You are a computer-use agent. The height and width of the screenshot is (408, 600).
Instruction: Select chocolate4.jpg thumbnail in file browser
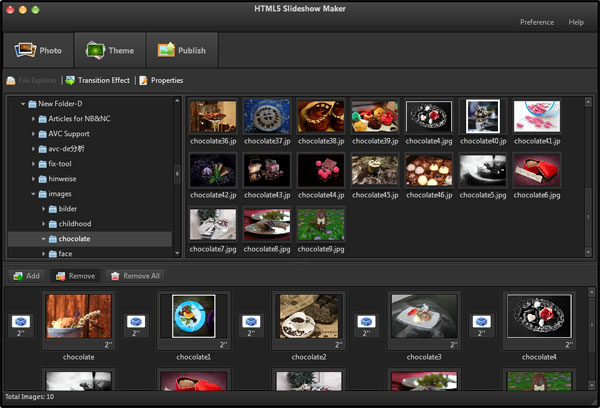point(429,116)
